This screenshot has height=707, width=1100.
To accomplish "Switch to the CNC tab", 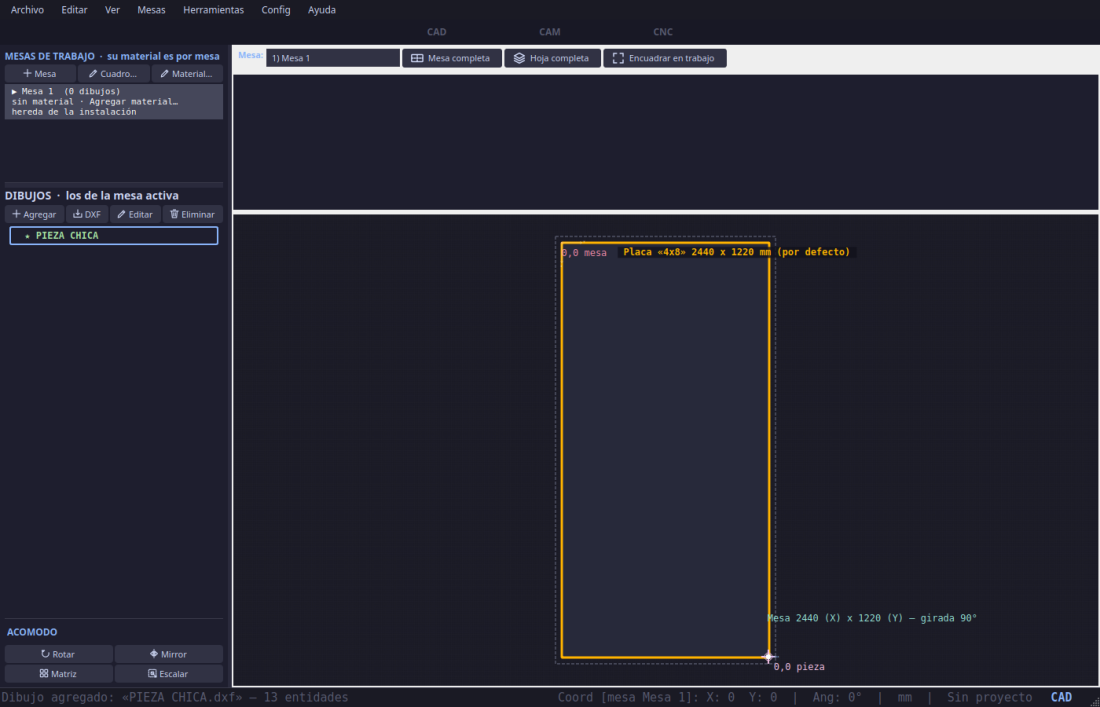I will [x=663, y=32].
